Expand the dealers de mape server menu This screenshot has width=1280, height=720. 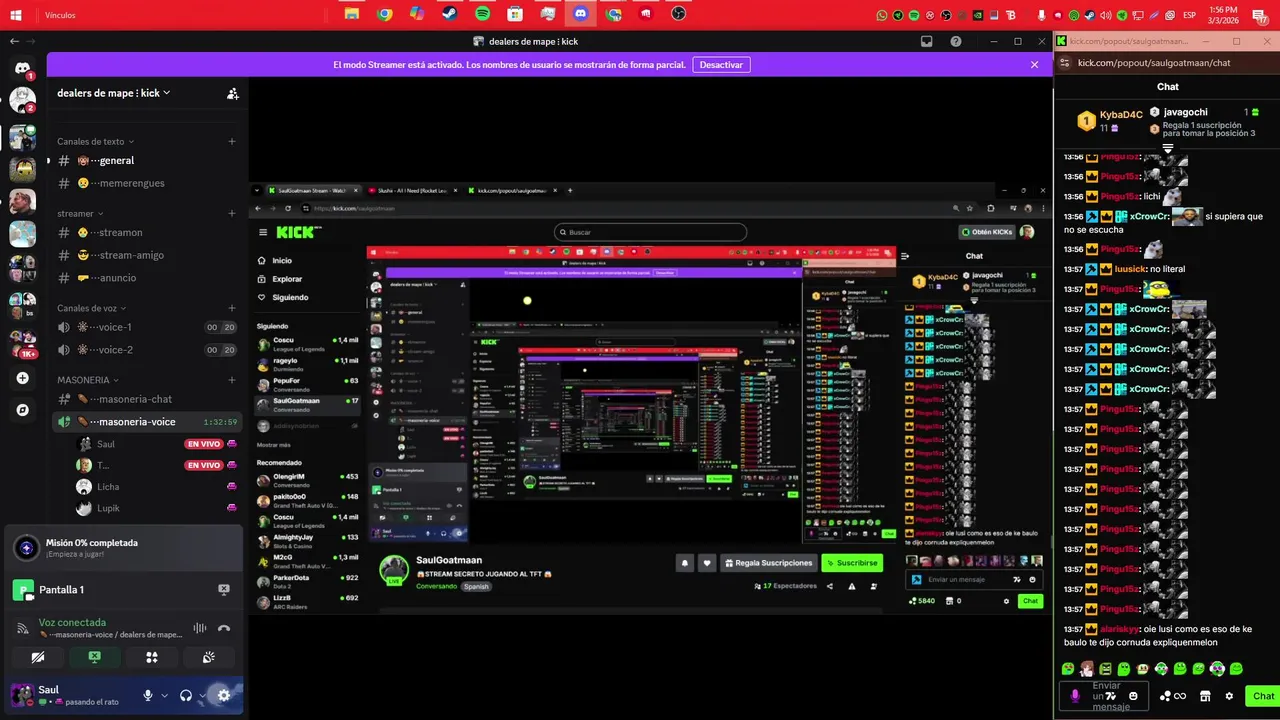(x=114, y=93)
